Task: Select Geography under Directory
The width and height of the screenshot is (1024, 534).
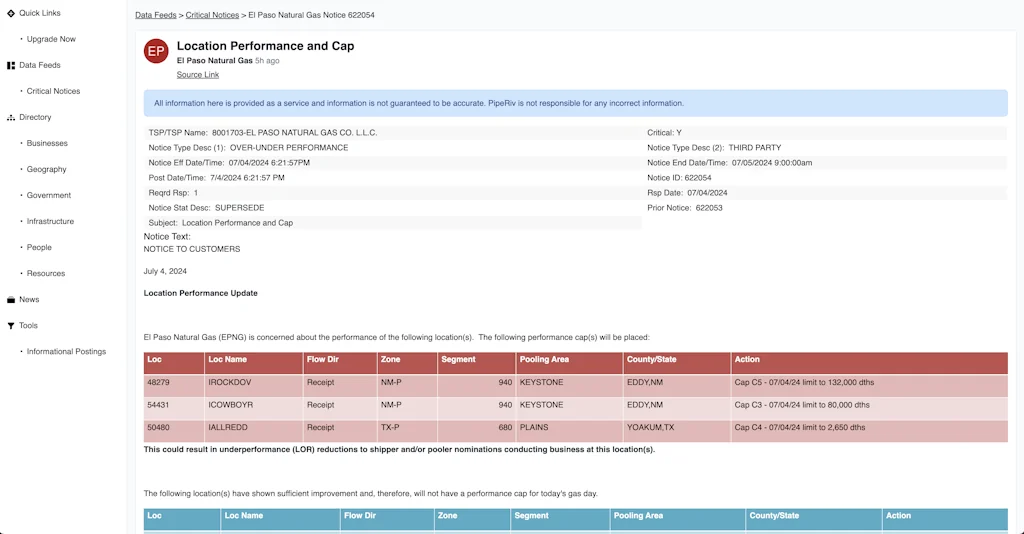Action: (x=46, y=169)
